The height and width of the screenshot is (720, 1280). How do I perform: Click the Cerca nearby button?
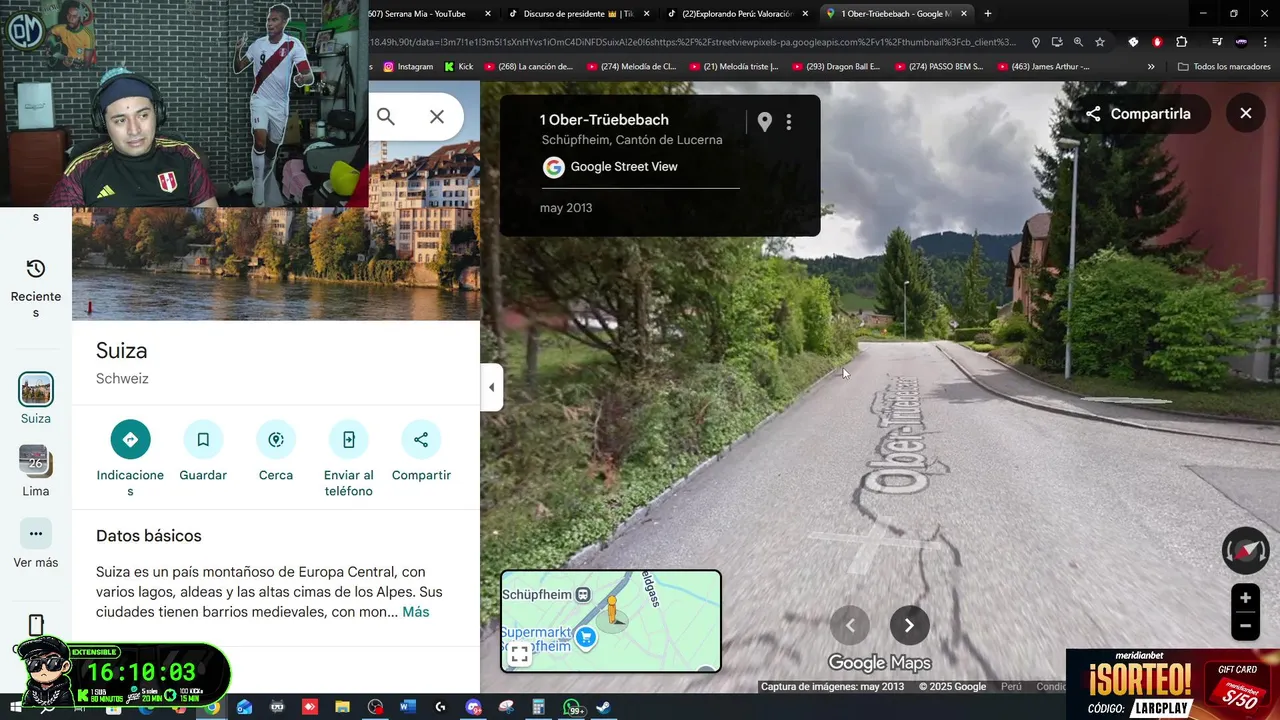276,451
